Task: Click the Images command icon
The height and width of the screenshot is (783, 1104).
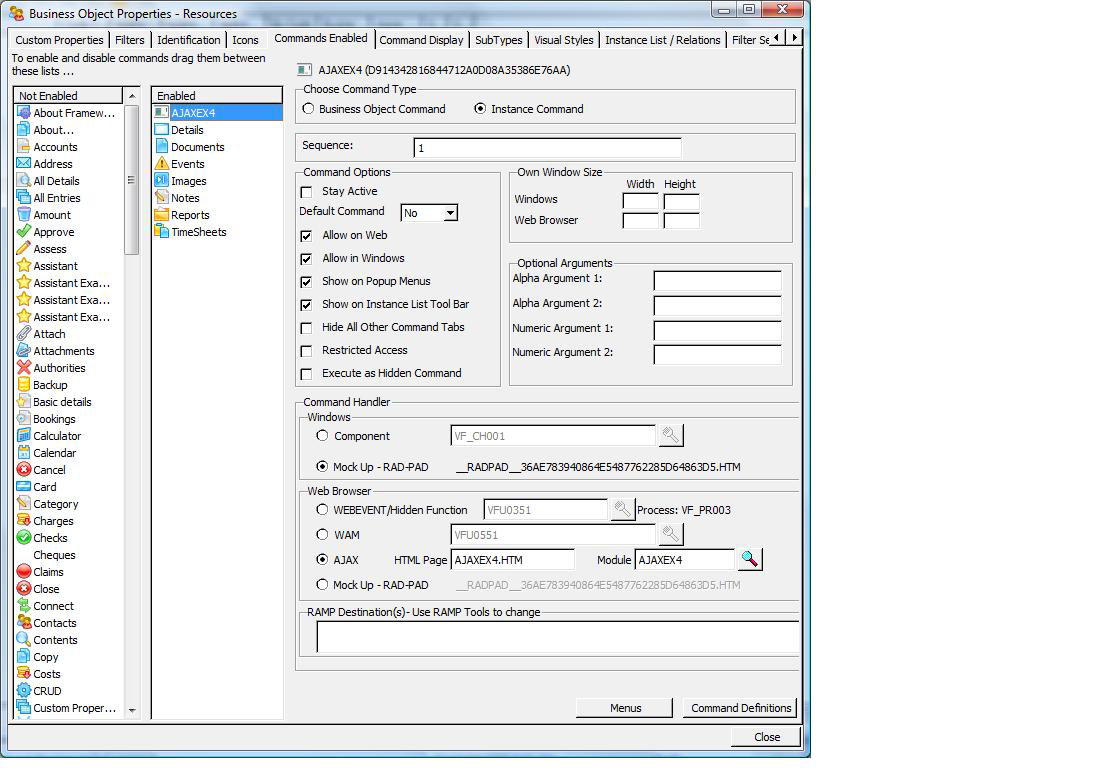Action: (161, 180)
